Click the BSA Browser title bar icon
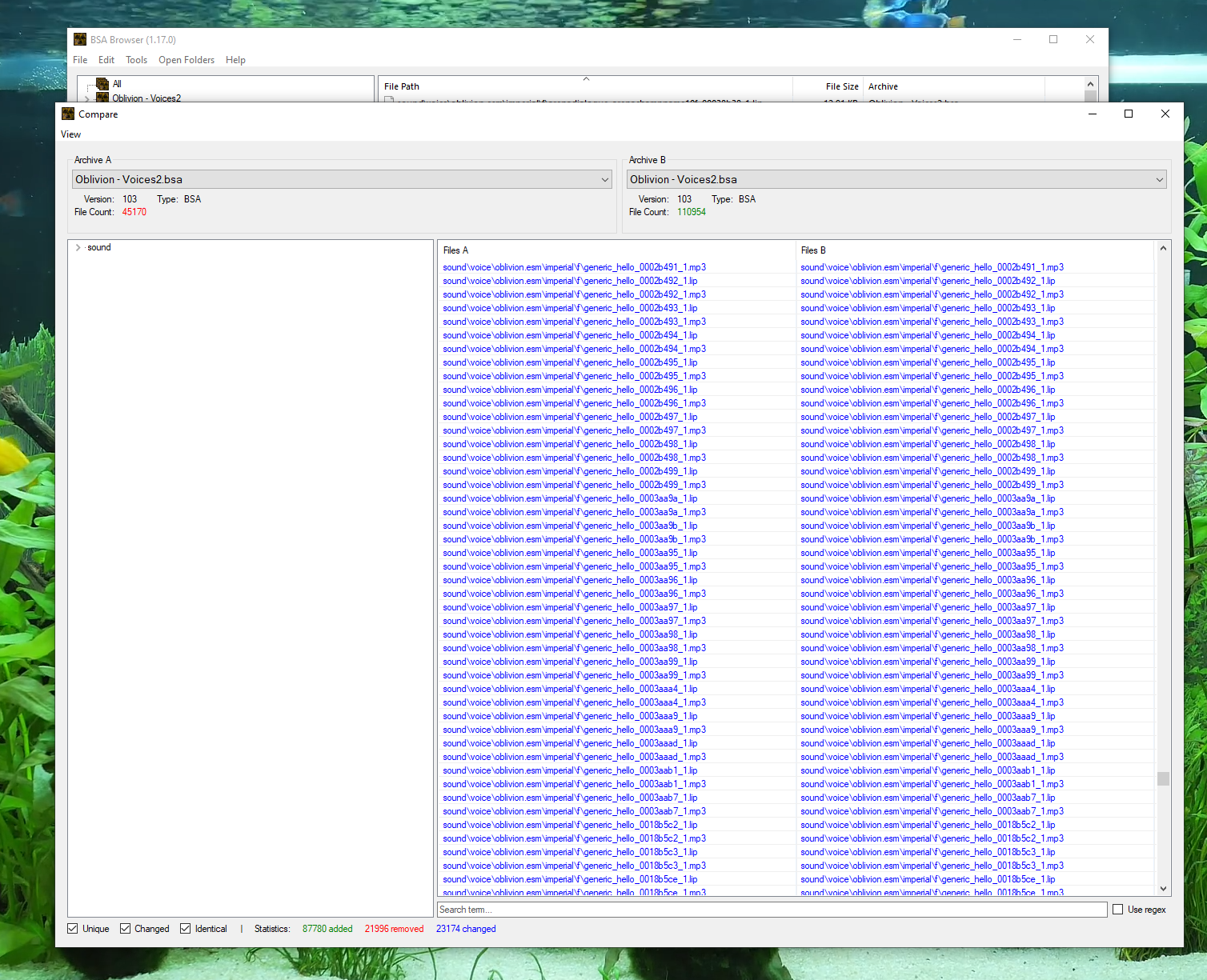This screenshot has height=980, width=1207. pyautogui.click(x=80, y=39)
